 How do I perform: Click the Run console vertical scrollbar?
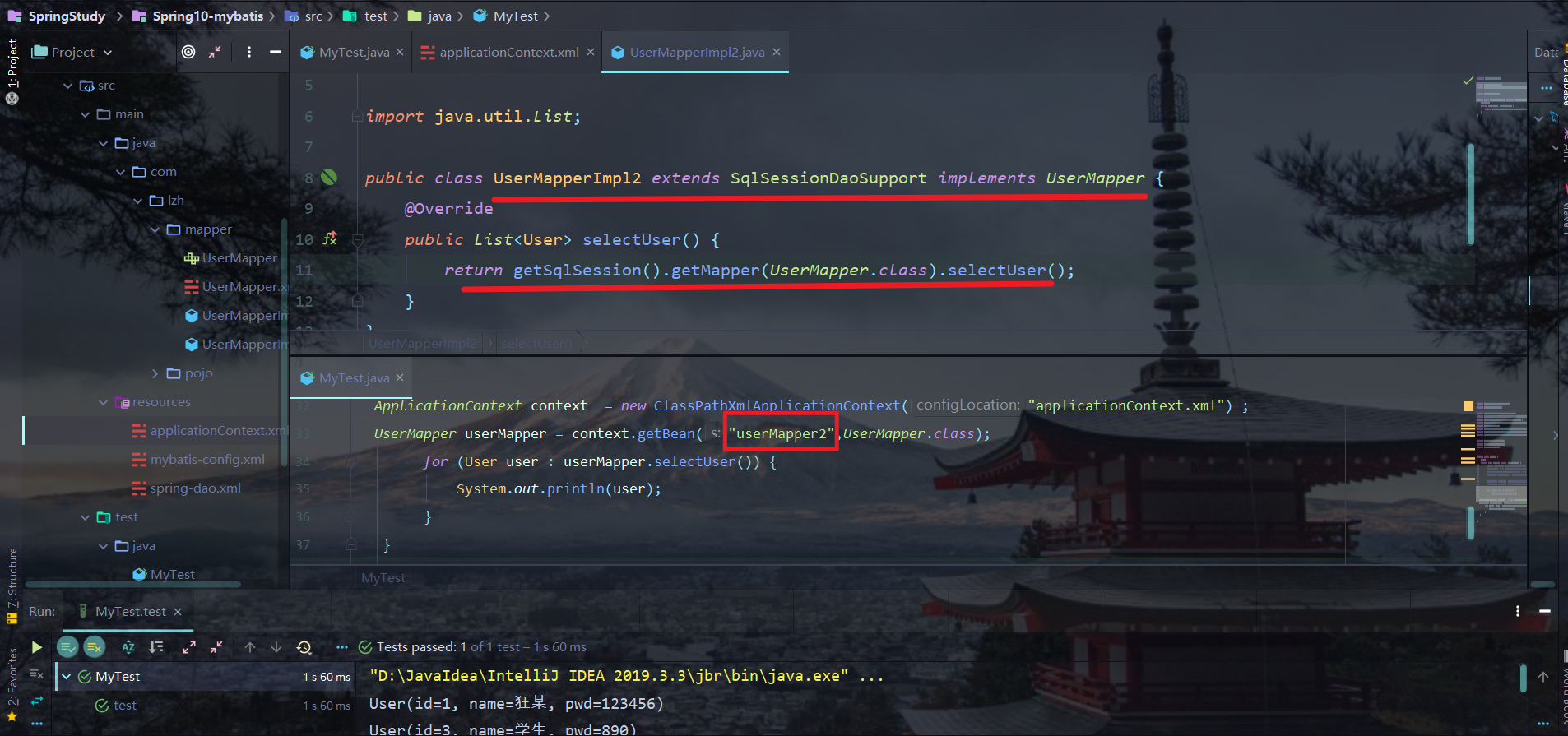click(x=1523, y=678)
